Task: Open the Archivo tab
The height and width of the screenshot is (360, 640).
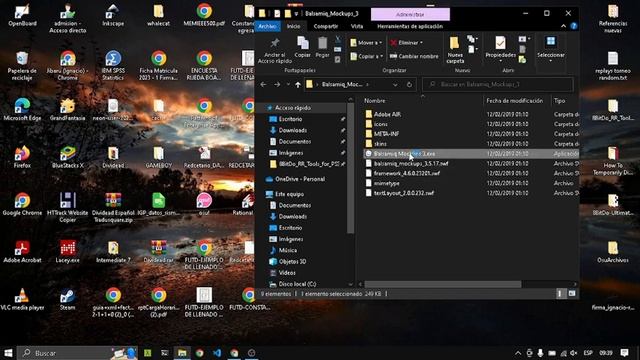Action: tap(267, 26)
